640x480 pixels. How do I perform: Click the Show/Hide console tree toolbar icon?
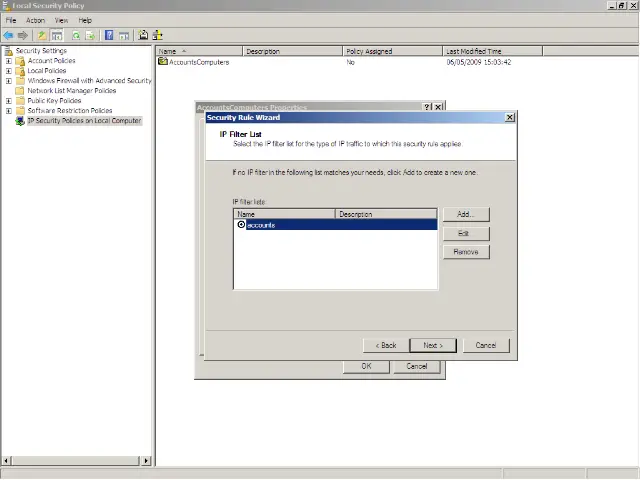coord(57,35)
